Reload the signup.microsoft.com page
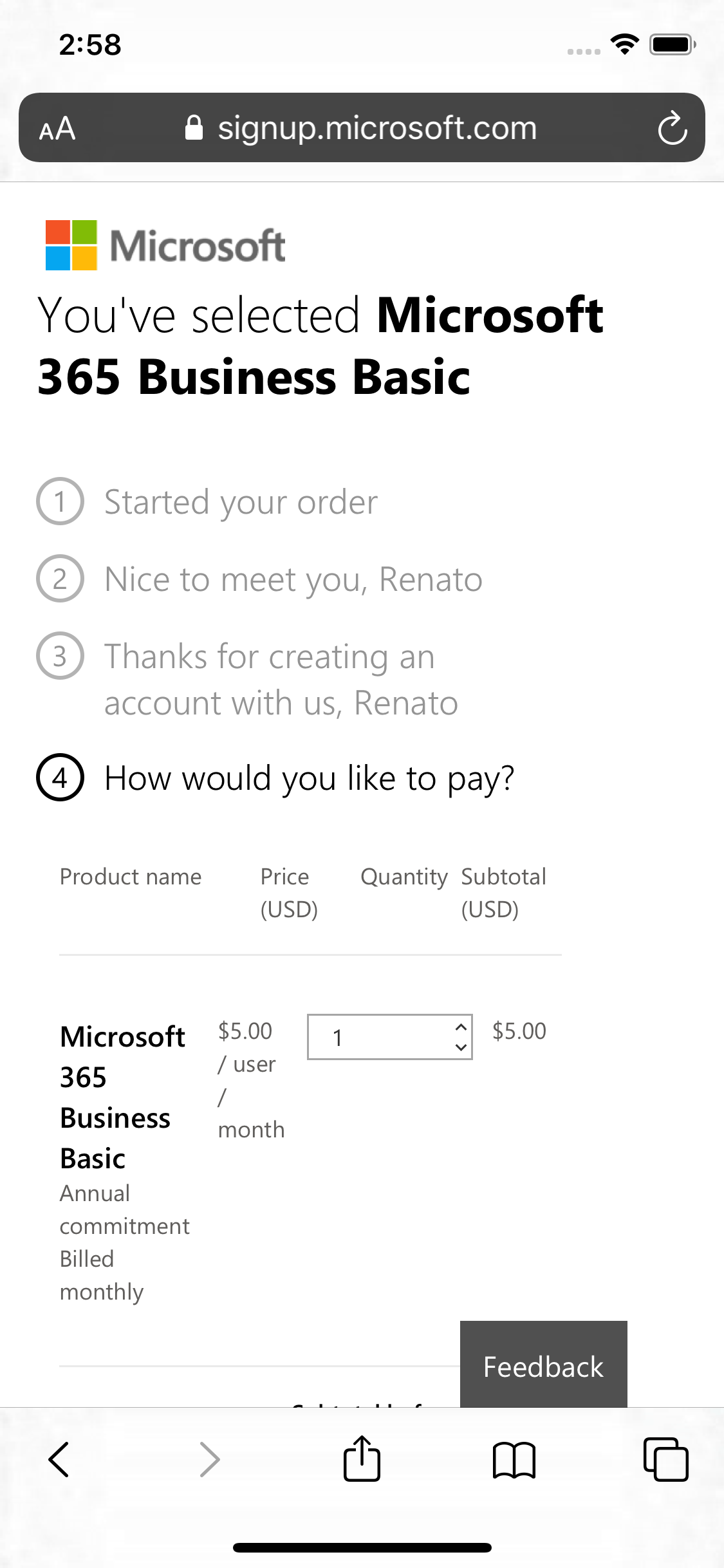Viewport: 724px width, 1568px height. click(x=672, y=127)
